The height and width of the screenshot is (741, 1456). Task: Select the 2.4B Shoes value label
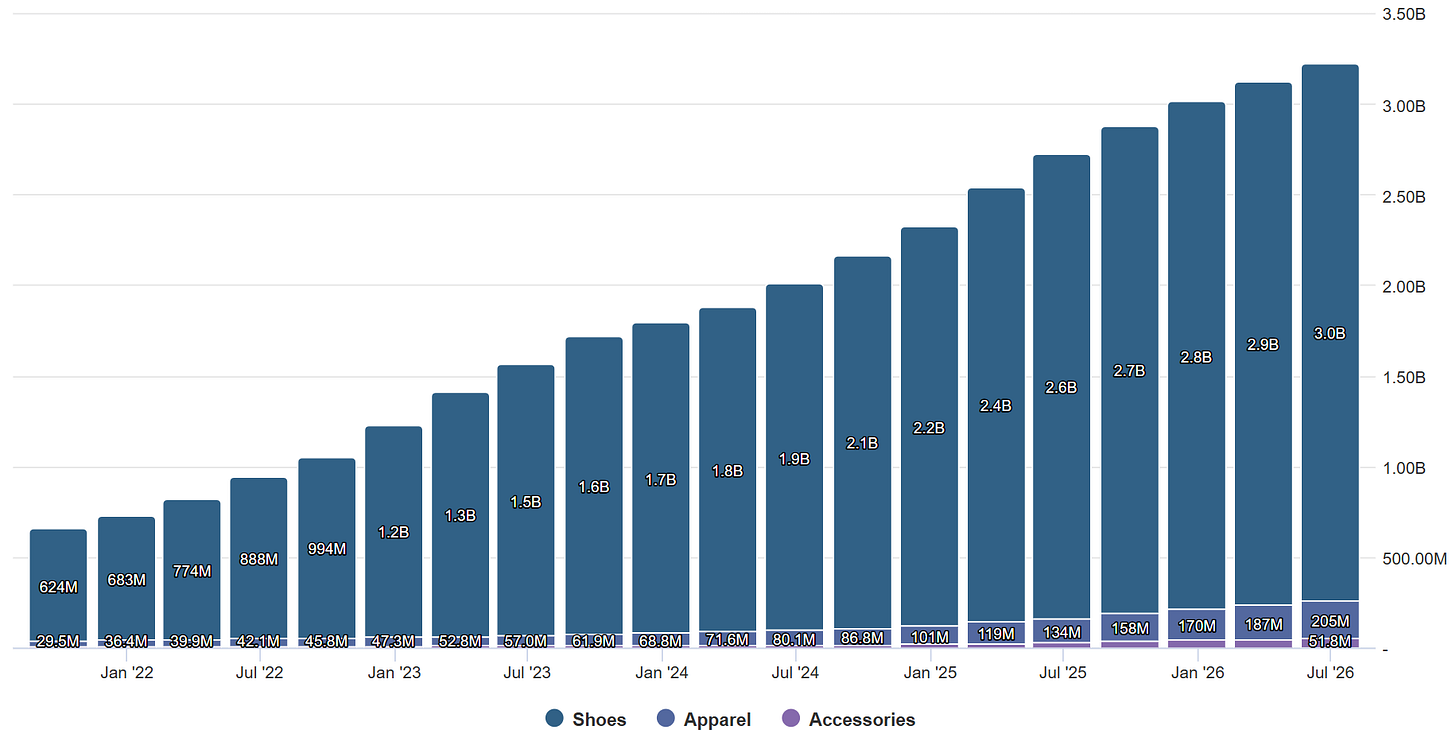click(995, 406)
